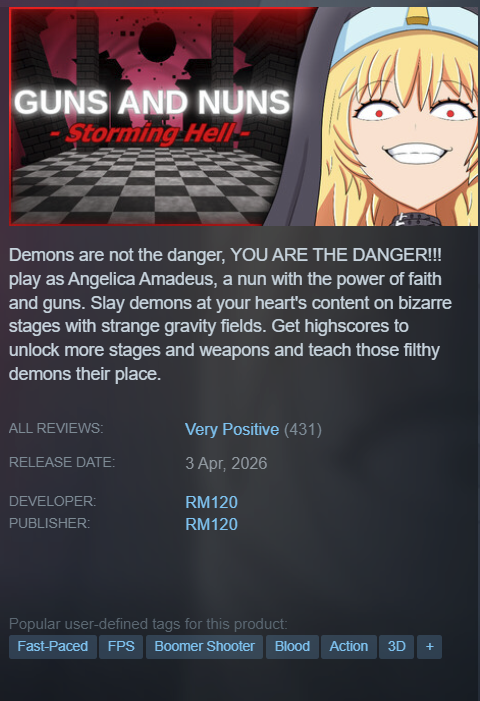The height and width of the screenshot is (701, 480).
Task: Click the All Reviews label
Action: pos(56,428)
